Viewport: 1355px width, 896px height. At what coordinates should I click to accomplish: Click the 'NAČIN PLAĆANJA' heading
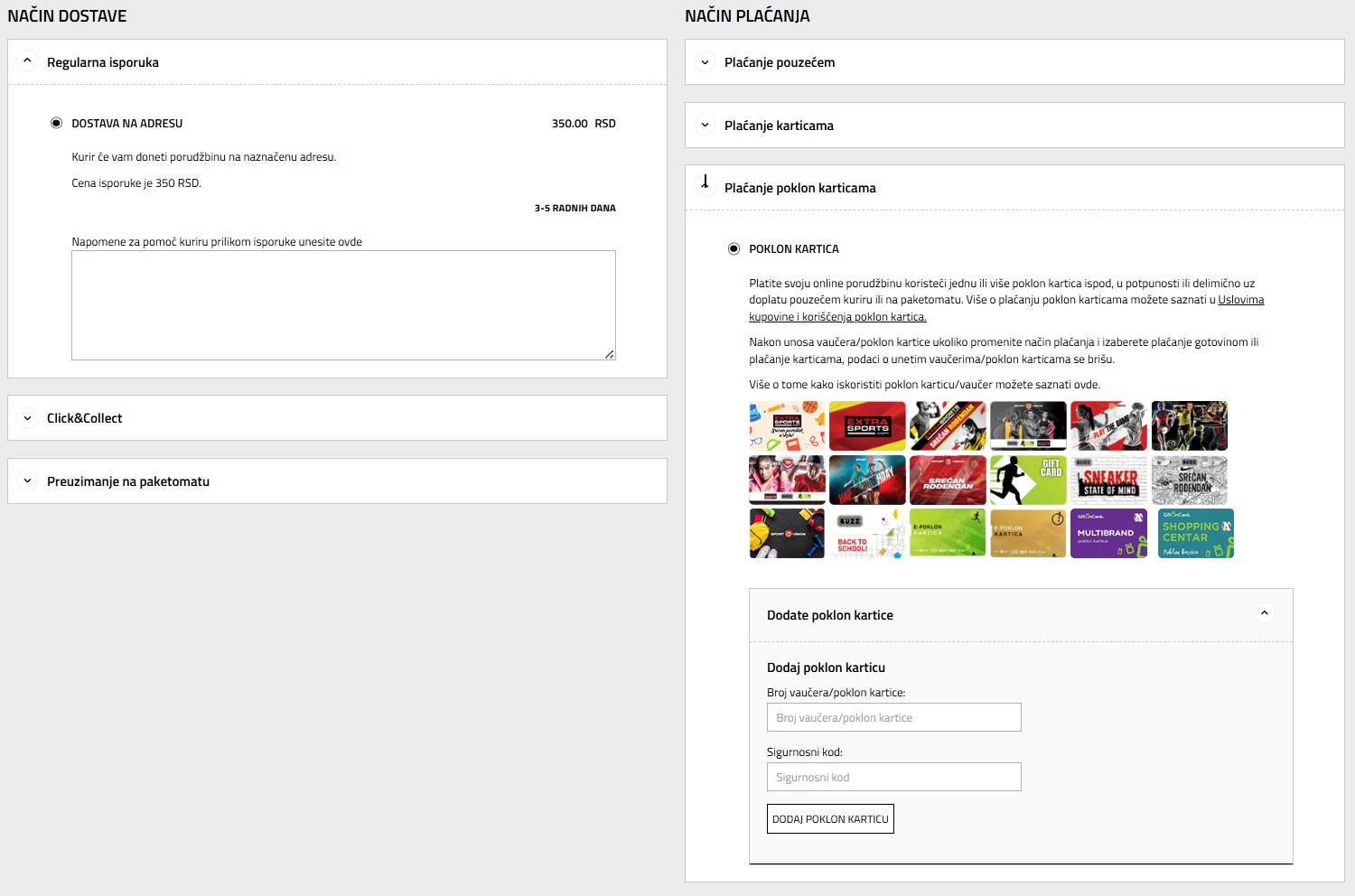click(747, 16)
